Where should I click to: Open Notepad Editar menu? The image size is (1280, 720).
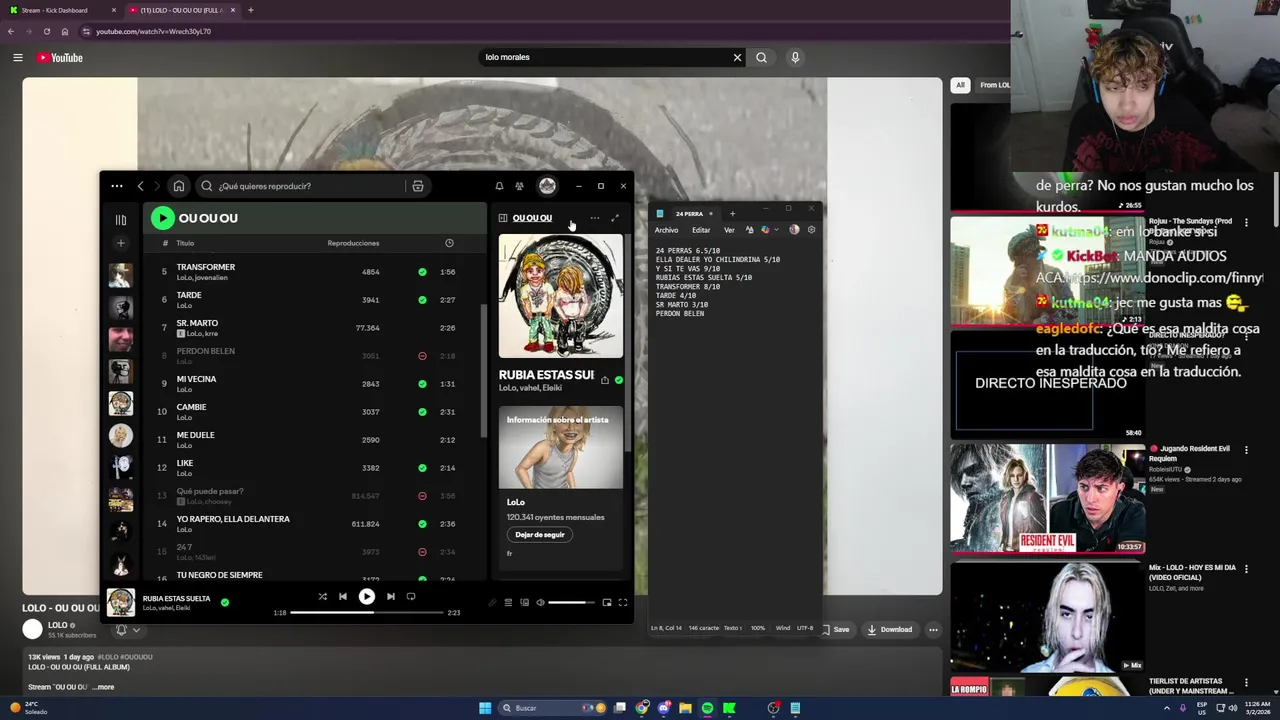(x=701, y=230)
